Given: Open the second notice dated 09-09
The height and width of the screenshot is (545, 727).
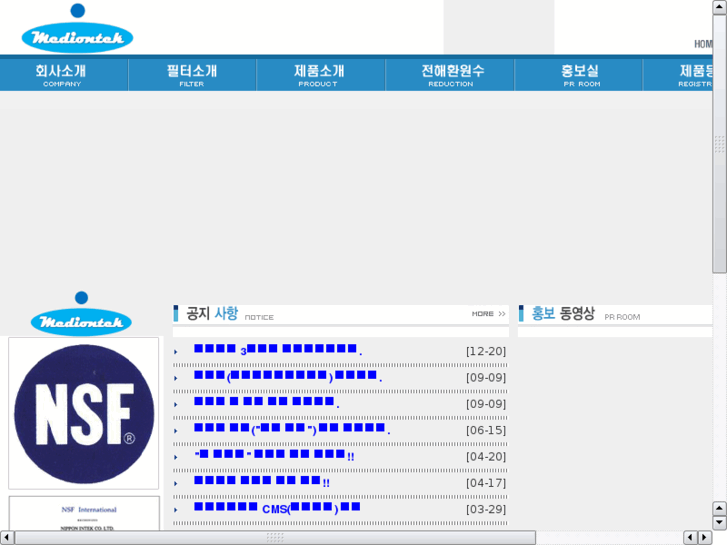Looking at the screenshot, I should pos(267,403).
